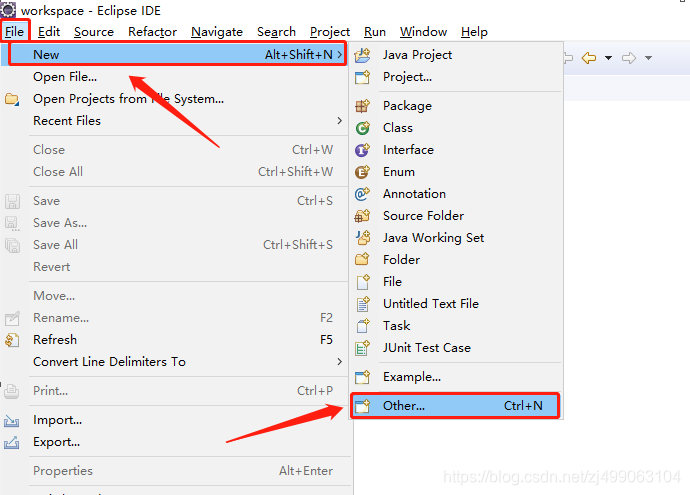Viewport: 690px width, 495px height.
Task: Click the green Class icon
Action: [x=363, y=128]
